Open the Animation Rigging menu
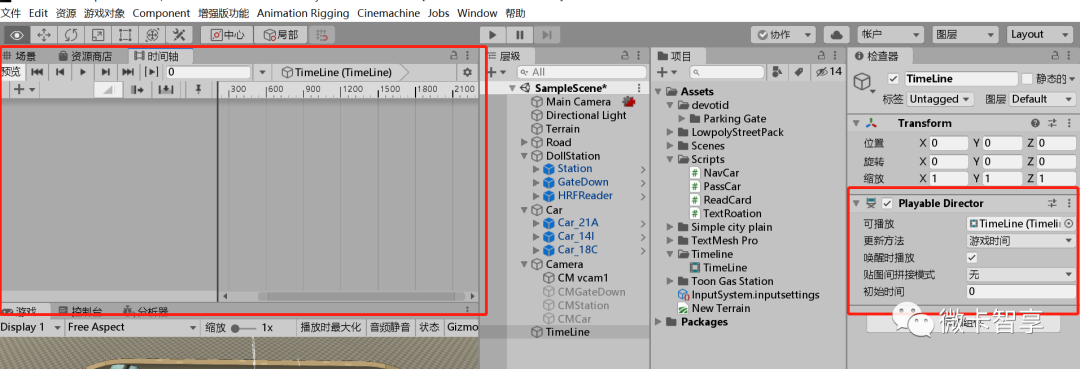 [x=303, y=13]
